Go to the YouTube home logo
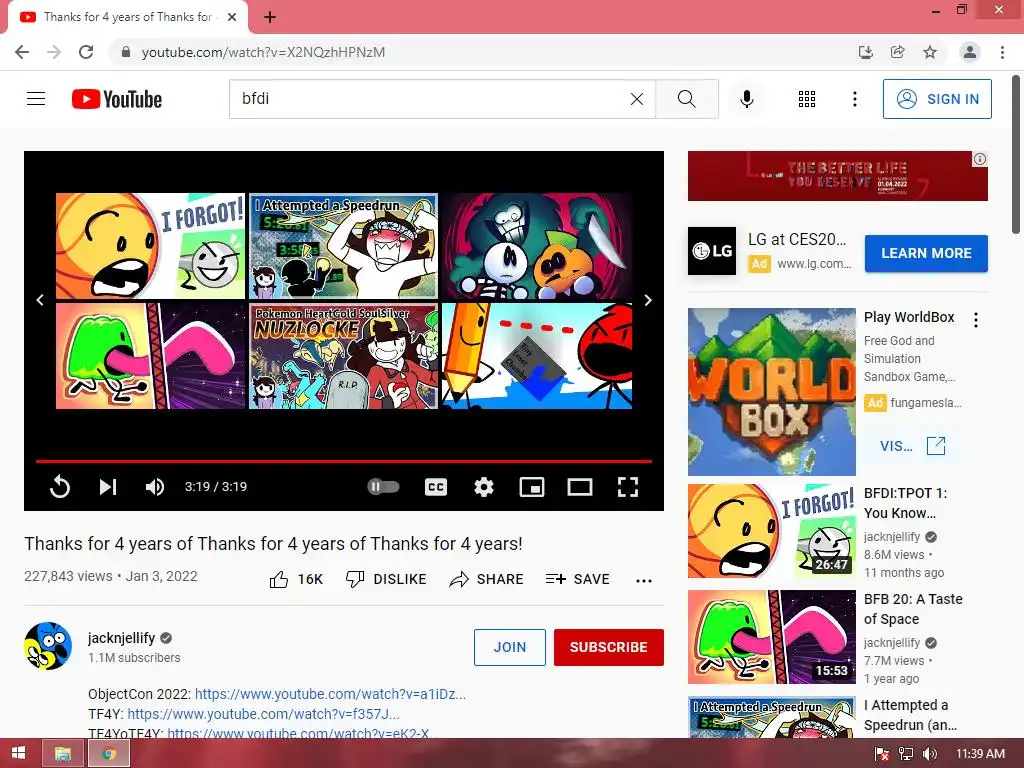 tap(117, 99)
